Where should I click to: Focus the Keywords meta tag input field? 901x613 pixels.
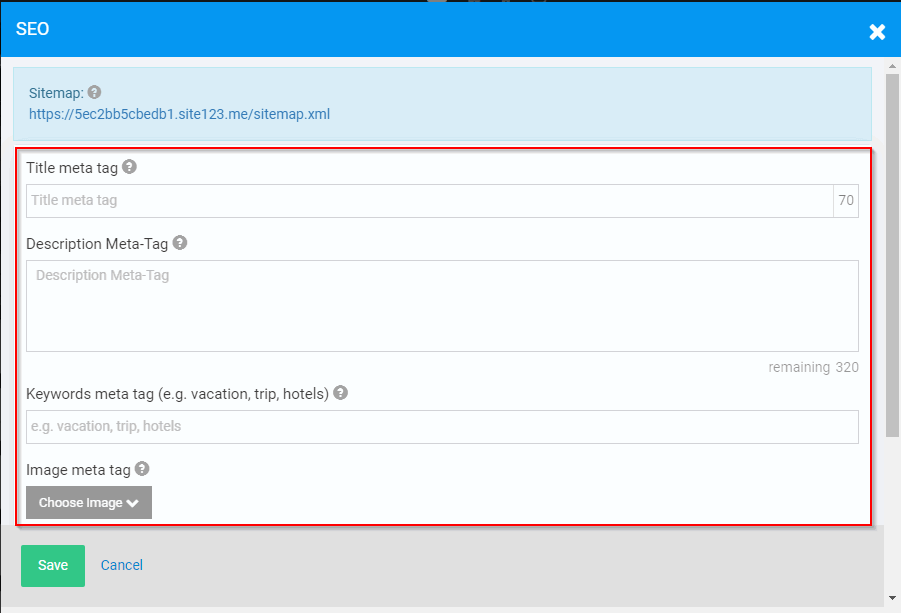point(442,427)
